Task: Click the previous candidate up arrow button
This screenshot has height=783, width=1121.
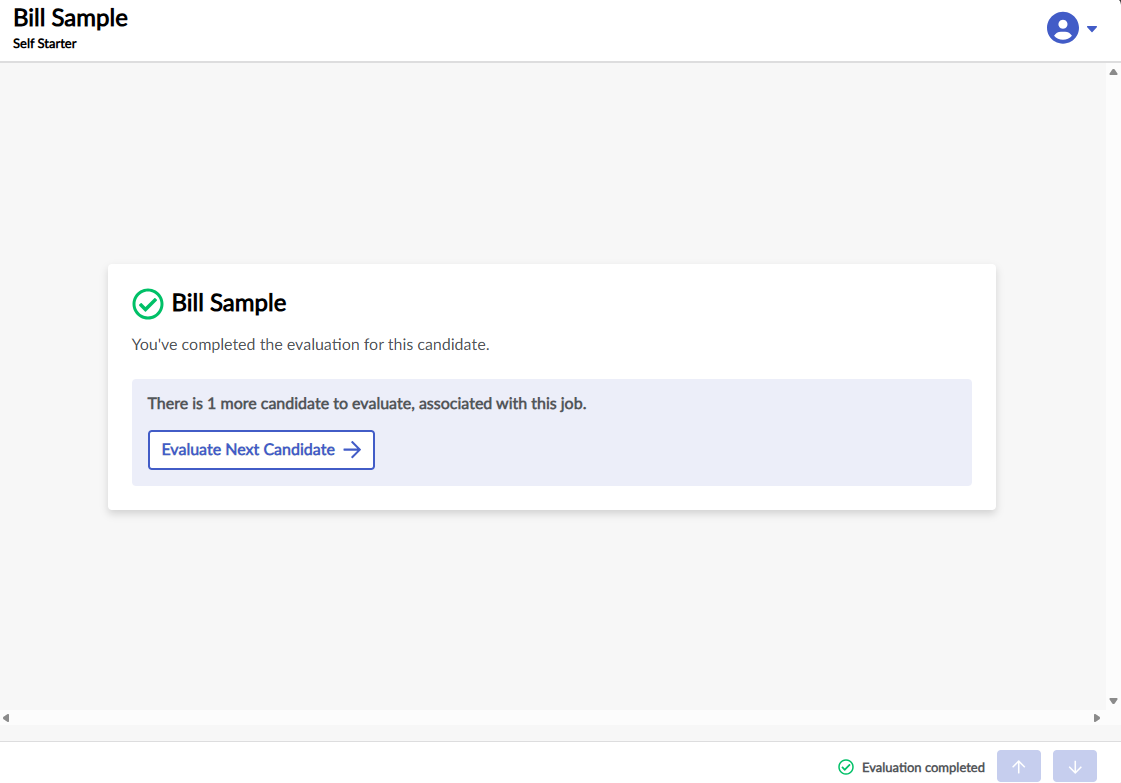Action: [1019, 767]
